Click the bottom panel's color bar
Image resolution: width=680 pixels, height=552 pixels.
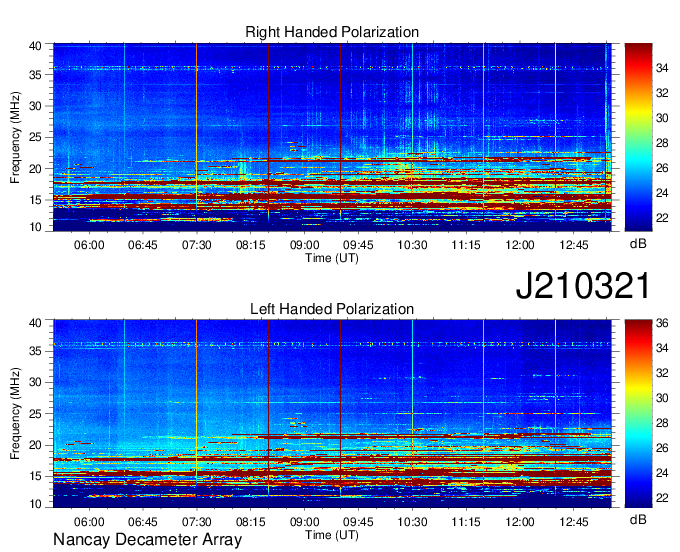coord(638,414)
